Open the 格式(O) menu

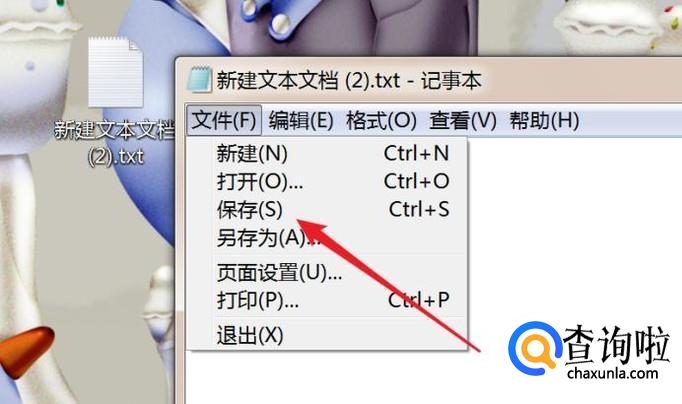coord(381,120)
